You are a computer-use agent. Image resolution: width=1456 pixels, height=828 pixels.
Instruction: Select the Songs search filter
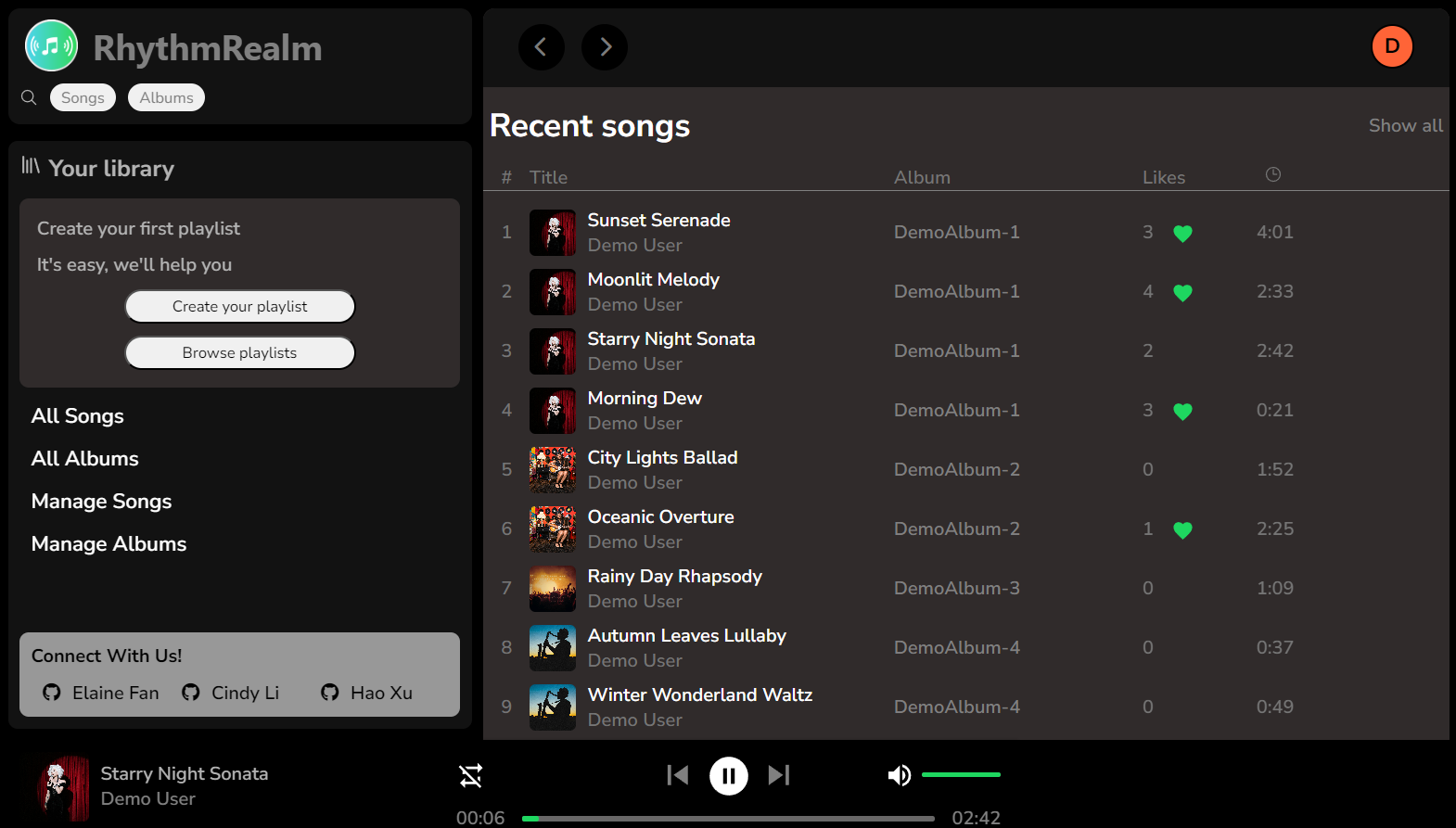pos(83,97)
